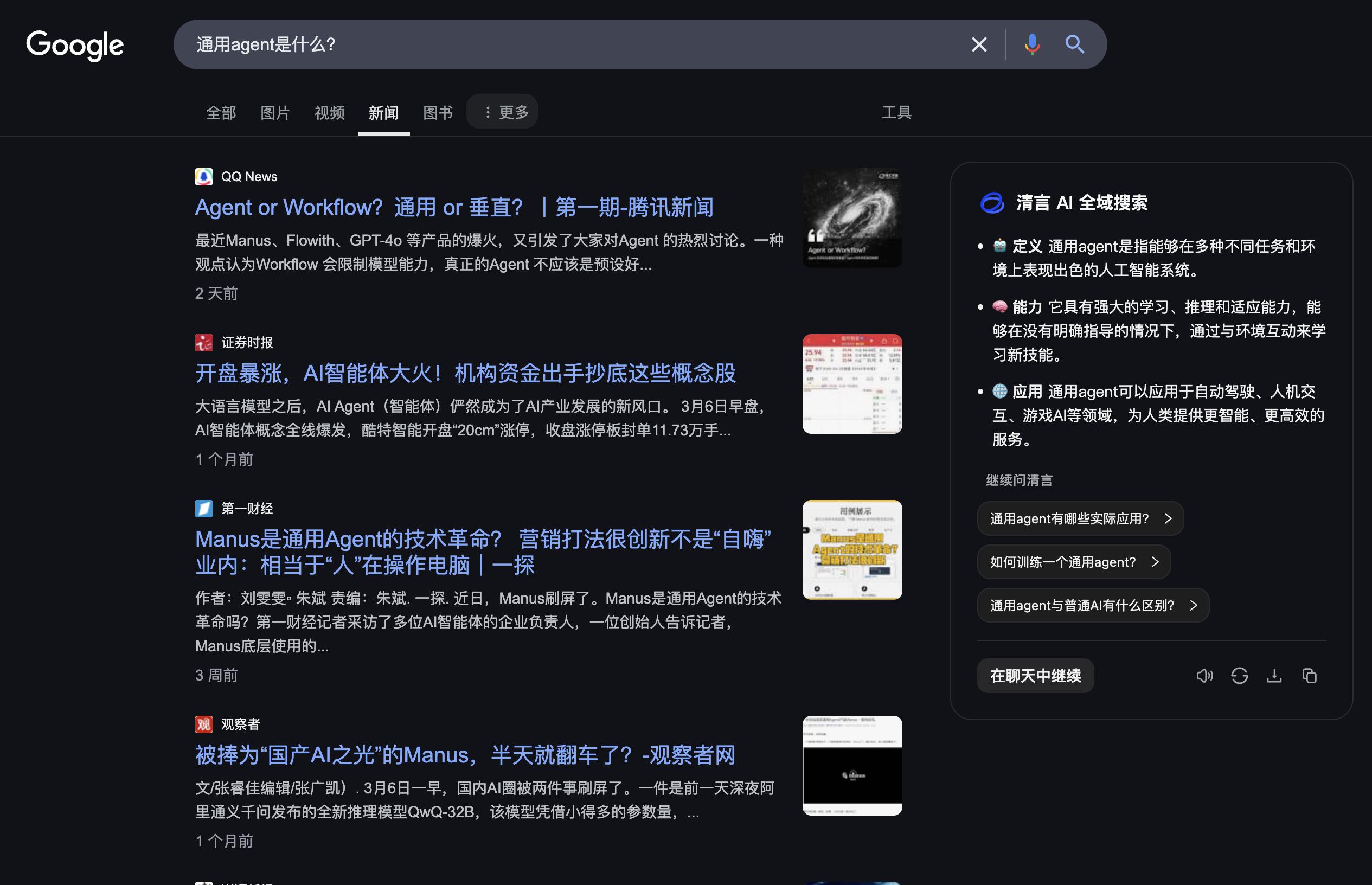Clear the search box with X icon
Viewport: 1372px width, 885px height.
tap(979, 44)
